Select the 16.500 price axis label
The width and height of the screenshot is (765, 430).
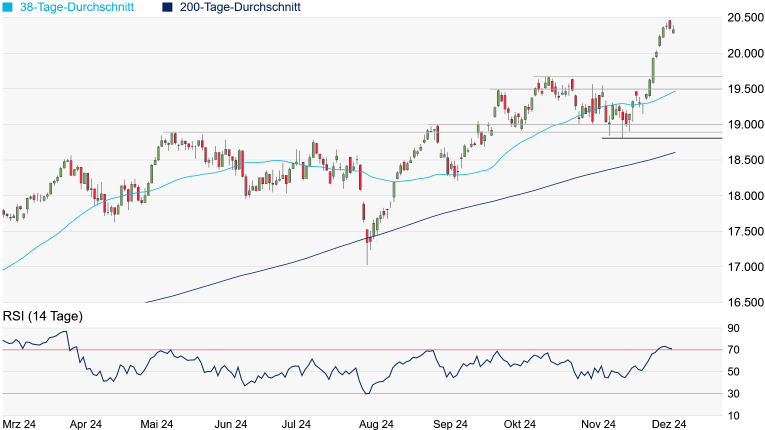pyautogui.click(x=744, y=303)
